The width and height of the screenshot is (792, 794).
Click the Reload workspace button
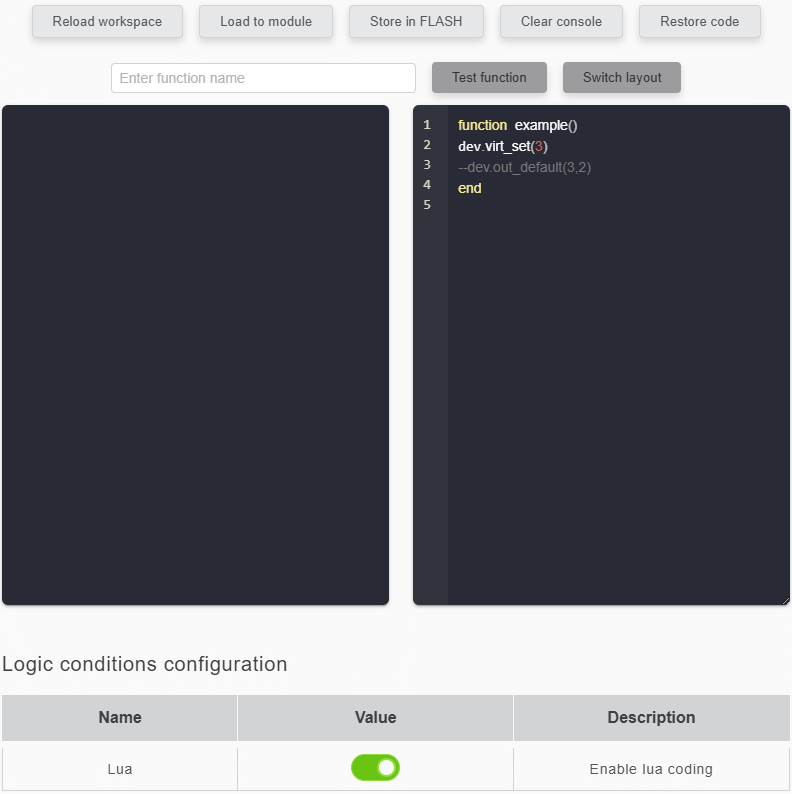coord(107,22)
